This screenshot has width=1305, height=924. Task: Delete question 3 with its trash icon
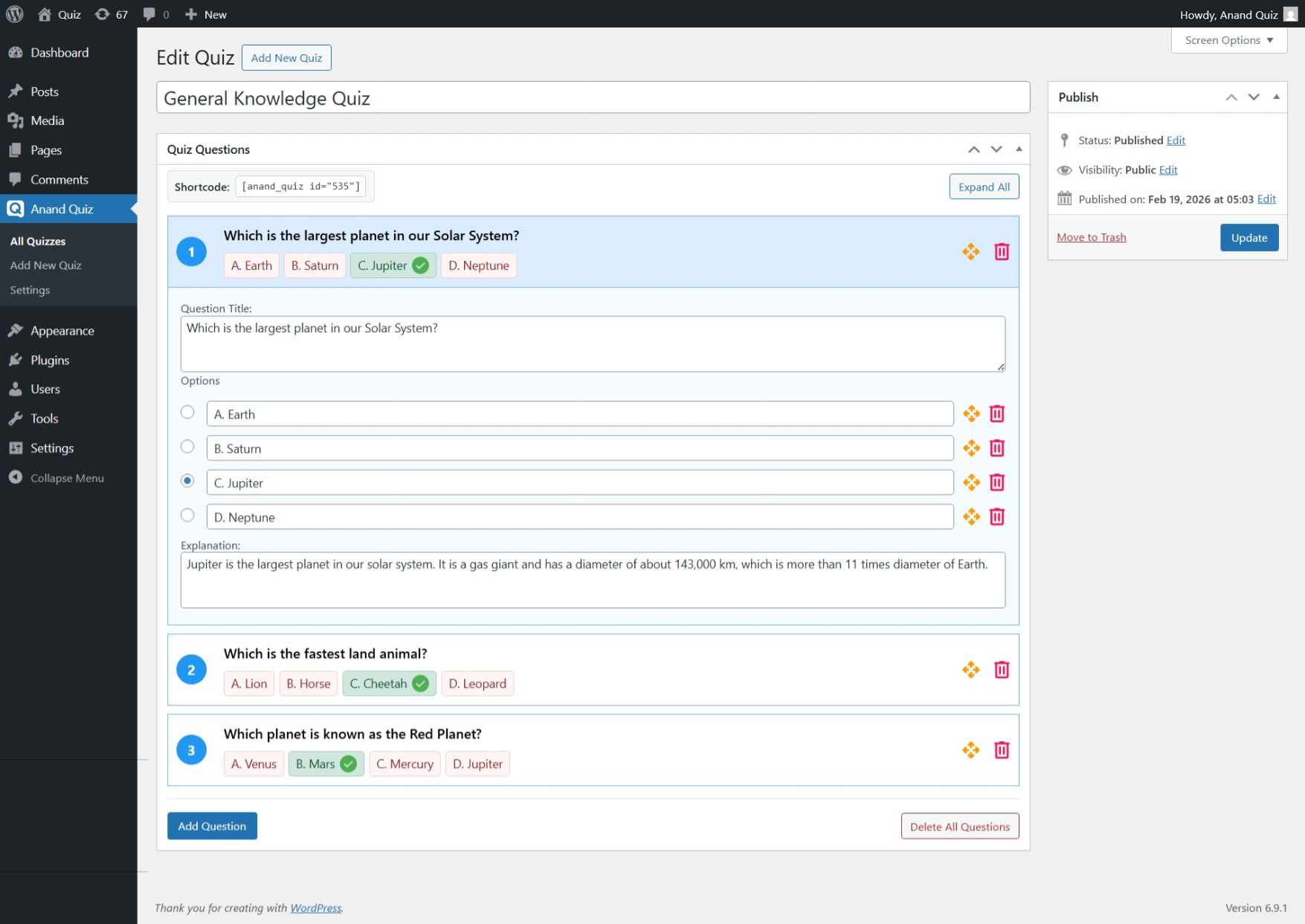pyautogui.click(x=1002, y=750)
